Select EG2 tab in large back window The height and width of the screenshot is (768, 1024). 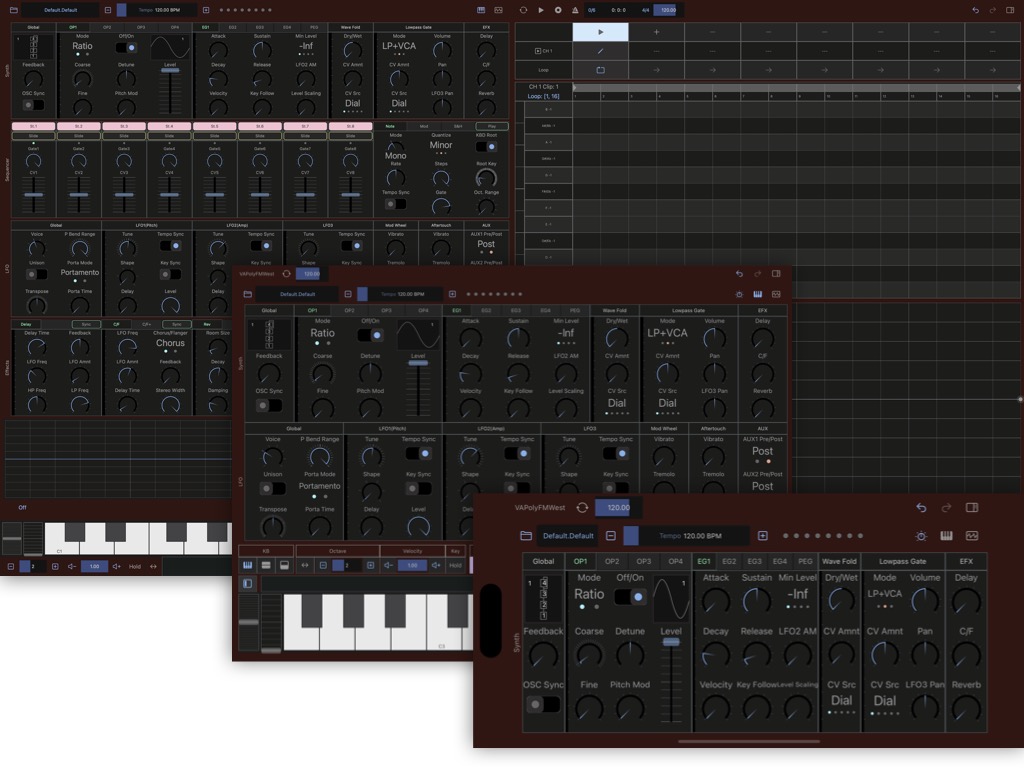click(x=232, y=27)
